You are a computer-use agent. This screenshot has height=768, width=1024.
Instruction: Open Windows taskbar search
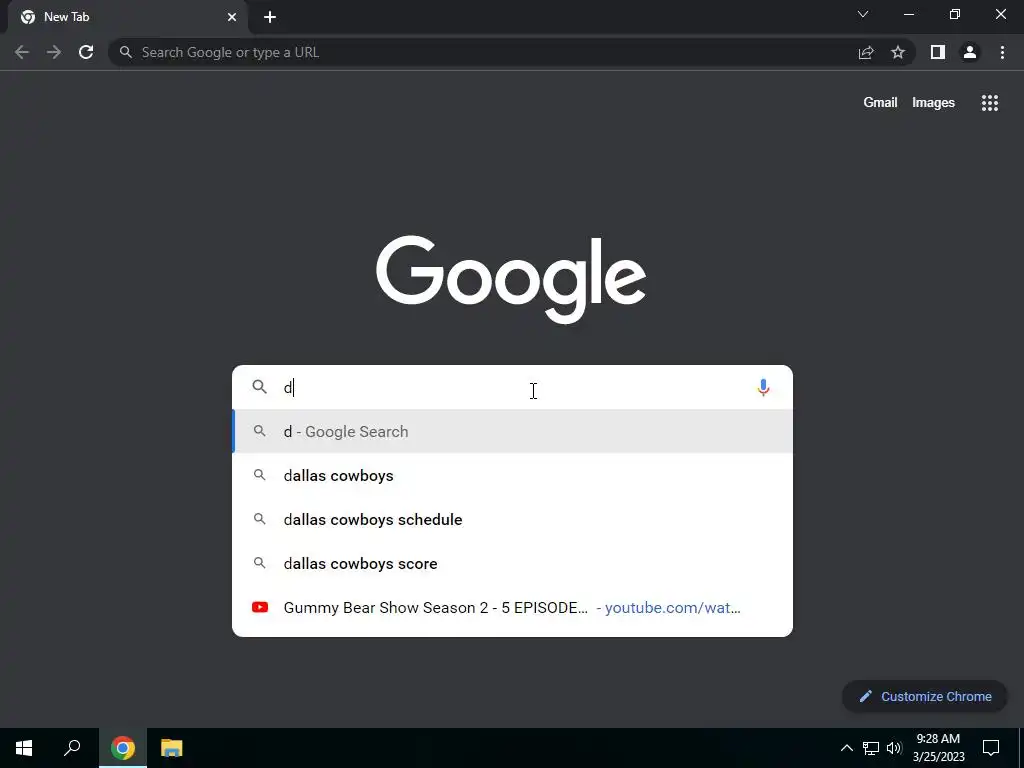coord(72,748)
